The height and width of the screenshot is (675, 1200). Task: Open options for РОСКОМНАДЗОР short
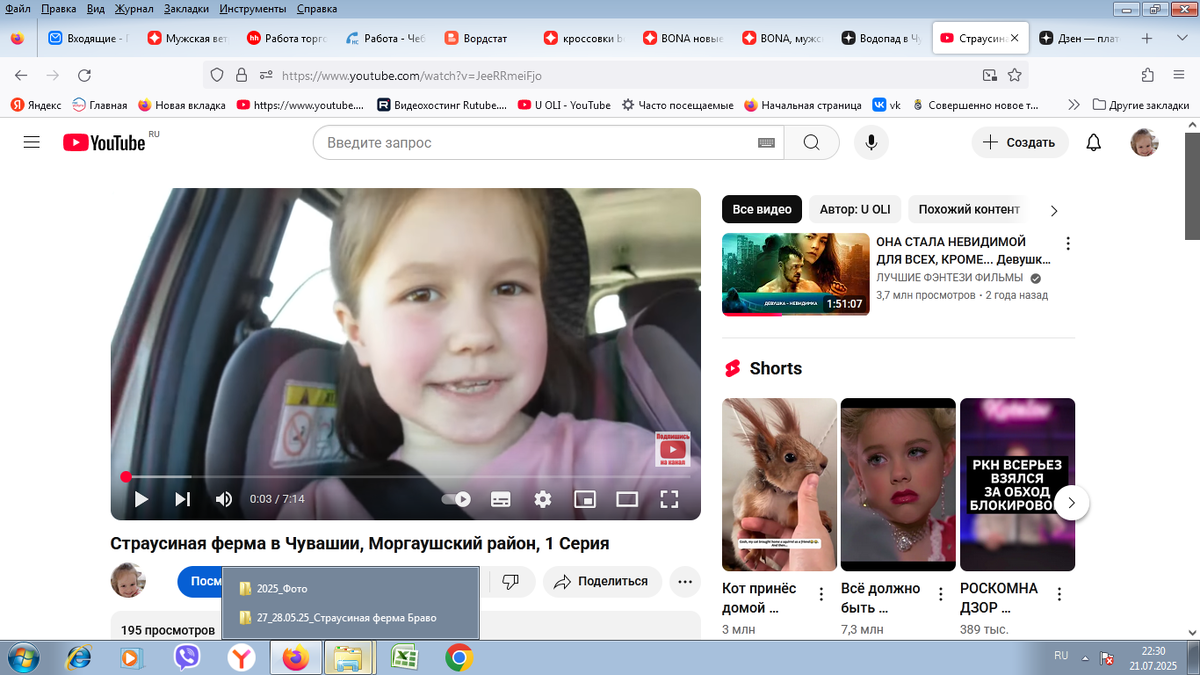[1060, 594]
